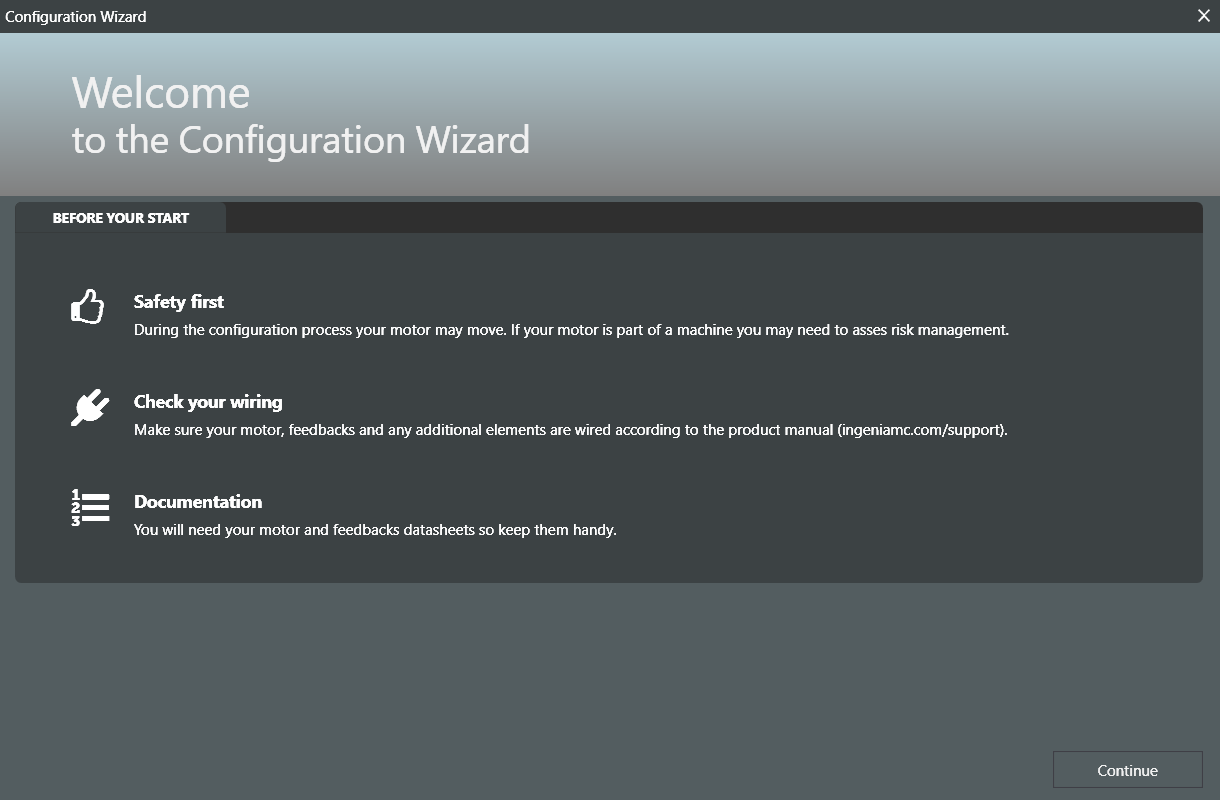Close the Configuration Wizard window

(1204, 16)
